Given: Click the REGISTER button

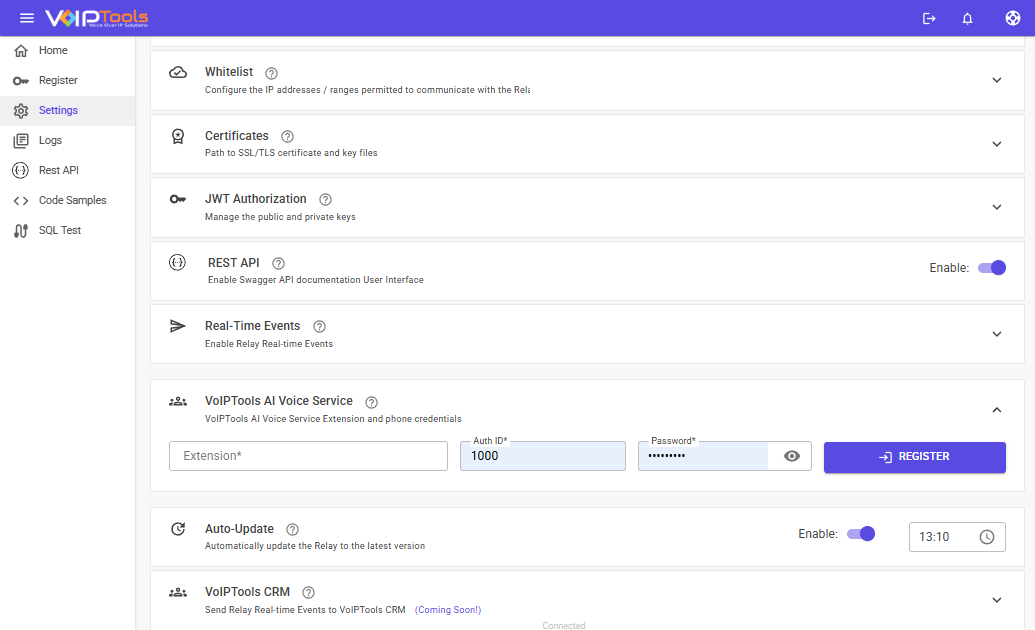Looking at the screenshot, I should pos(914,457).
